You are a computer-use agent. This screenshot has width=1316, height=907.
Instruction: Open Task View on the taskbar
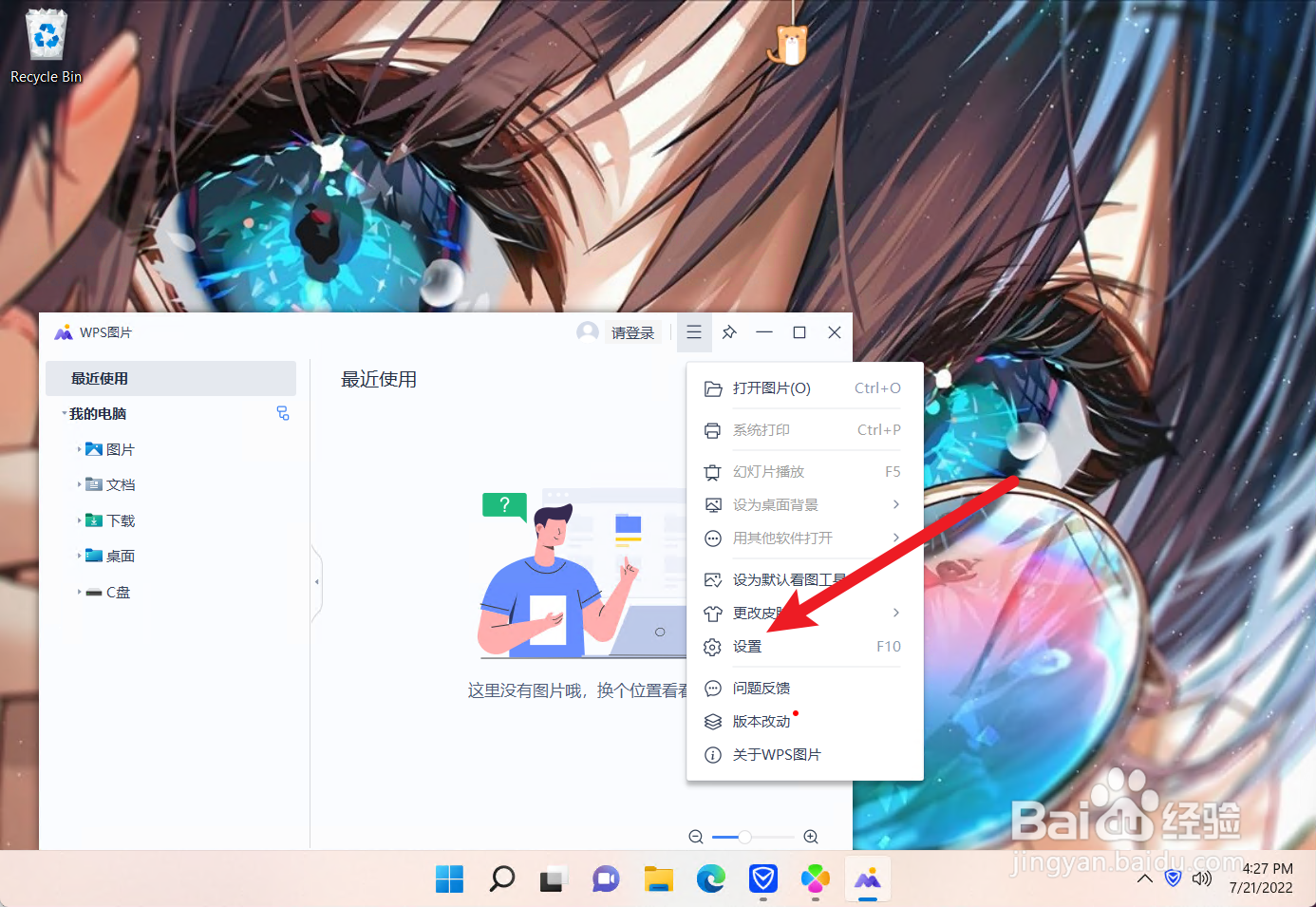[554, 879]
